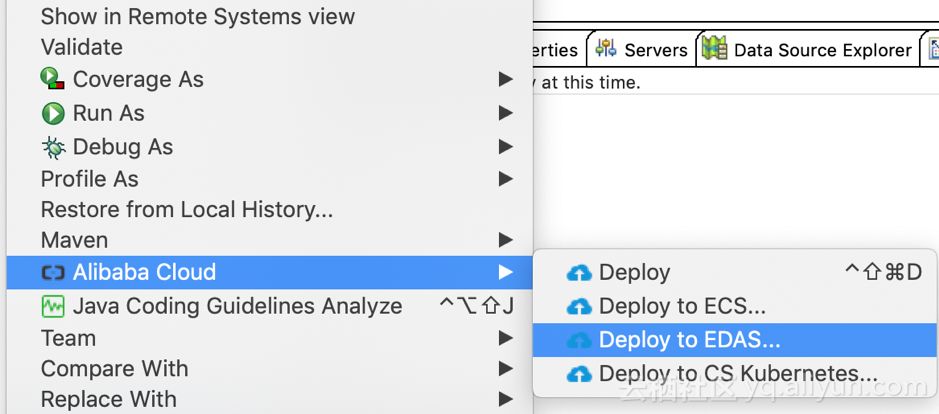This screenshot has width=939, height=414.
Task: Click the Alibaba Cloud logo icon
Action: pos(52,272)
